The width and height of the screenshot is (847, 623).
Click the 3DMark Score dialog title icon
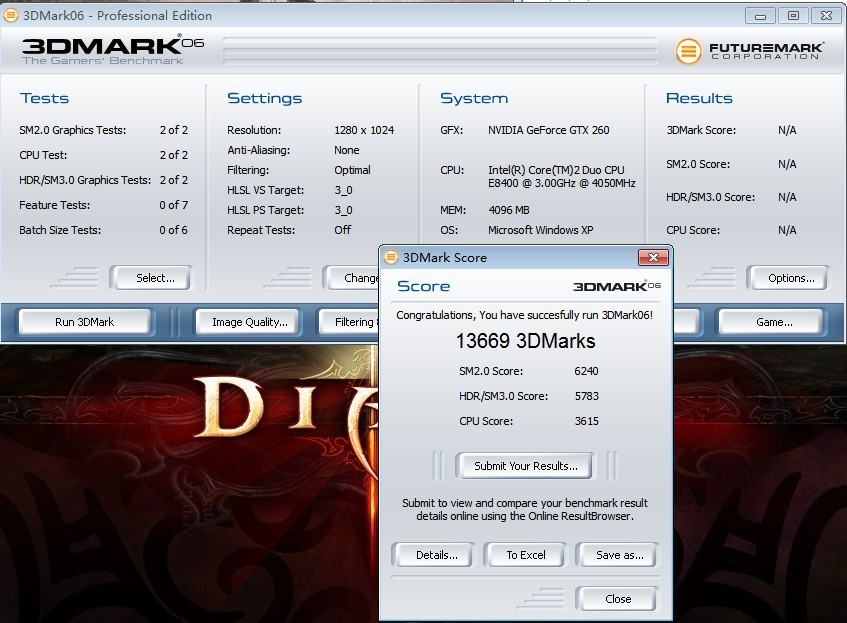tap(391, 258)
